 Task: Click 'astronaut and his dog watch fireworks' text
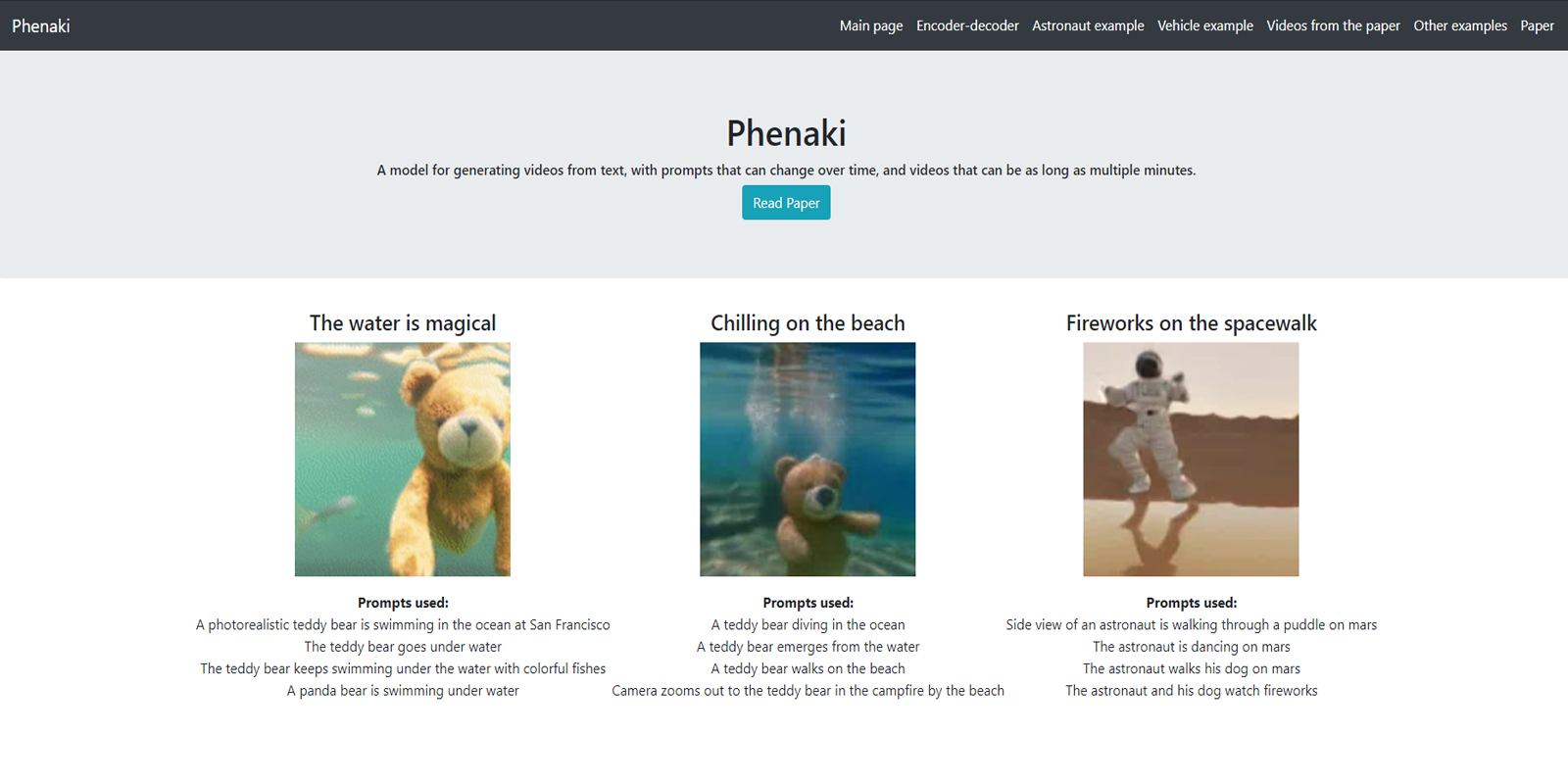pos(1191,691)
